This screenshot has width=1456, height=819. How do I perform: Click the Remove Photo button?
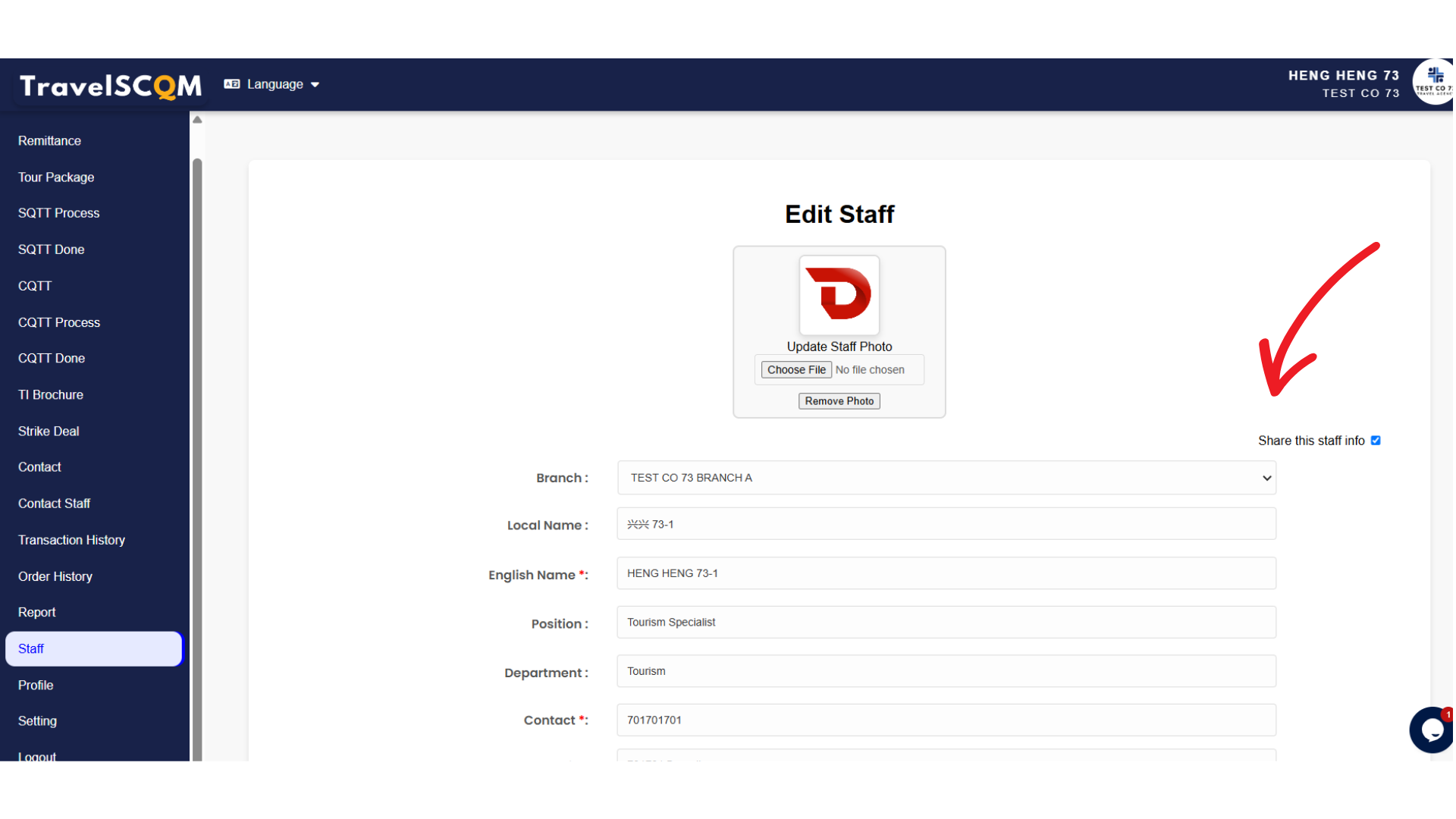pyautogui.click(x=839, y=401)
